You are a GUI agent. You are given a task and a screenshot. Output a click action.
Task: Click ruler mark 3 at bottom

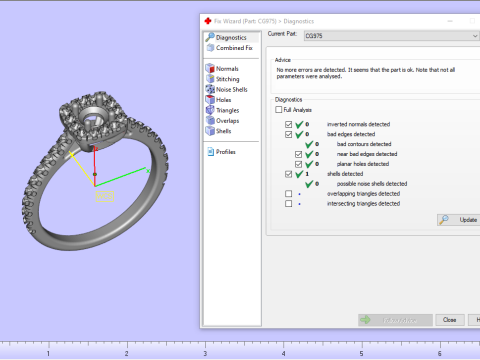(x=205, y=354)
